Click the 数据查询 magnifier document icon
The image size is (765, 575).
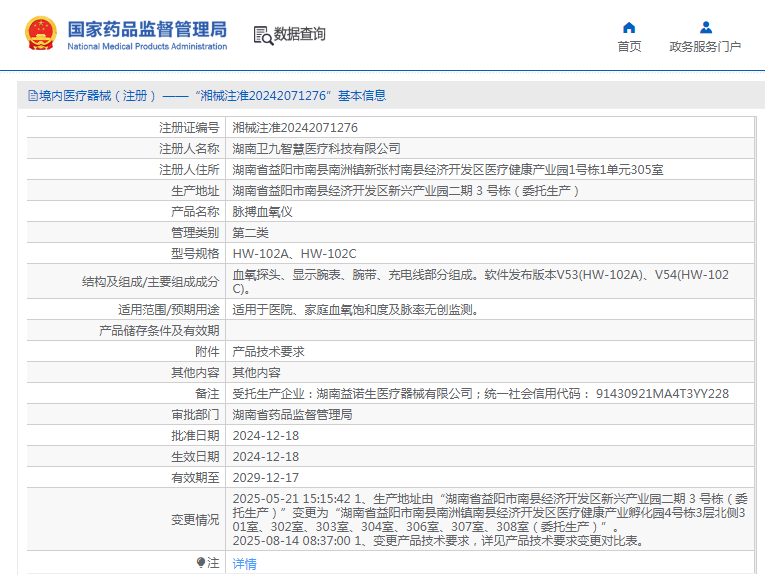click(x=263, y=35)
